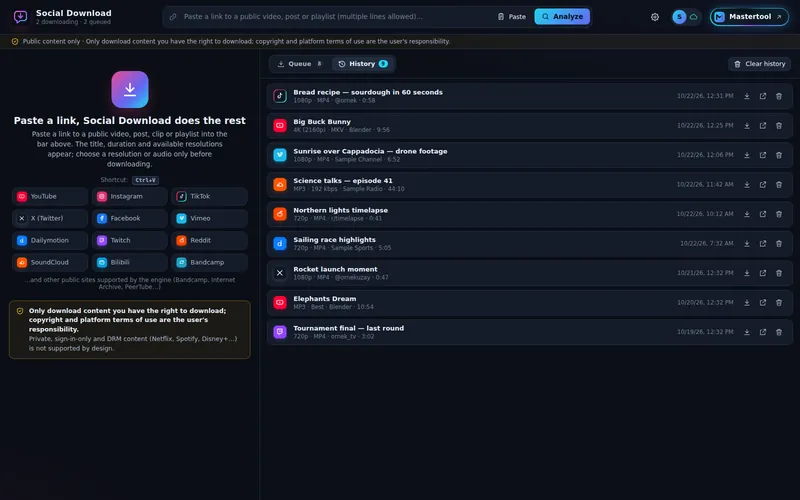Select the X (Twitter) platform chip
This screenshot has height=500, width=800.
coord(50,218)
